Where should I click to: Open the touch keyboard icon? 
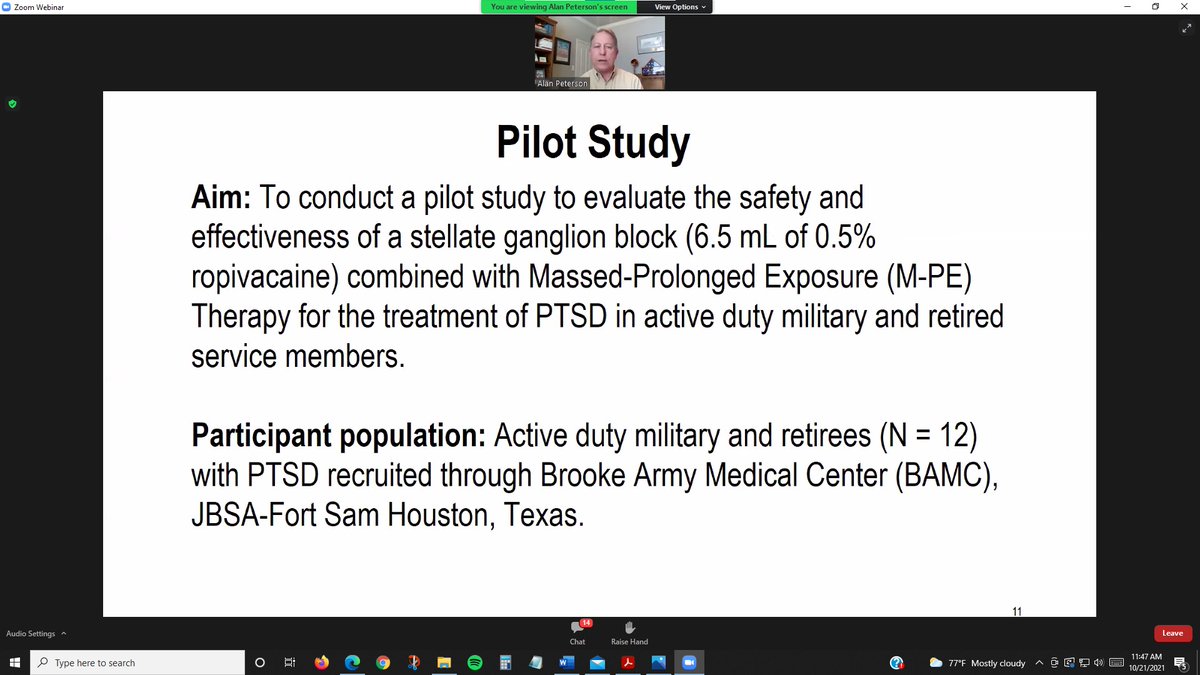(1115, 663)
